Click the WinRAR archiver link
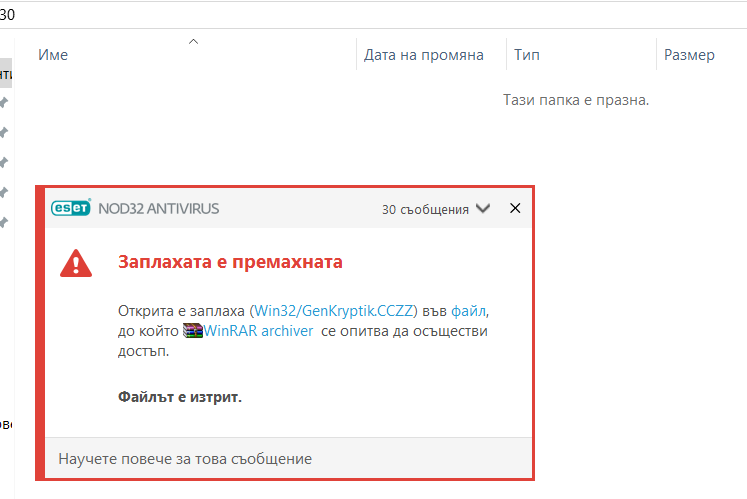Viewport: 747px width, 499px height. [258, 331]
